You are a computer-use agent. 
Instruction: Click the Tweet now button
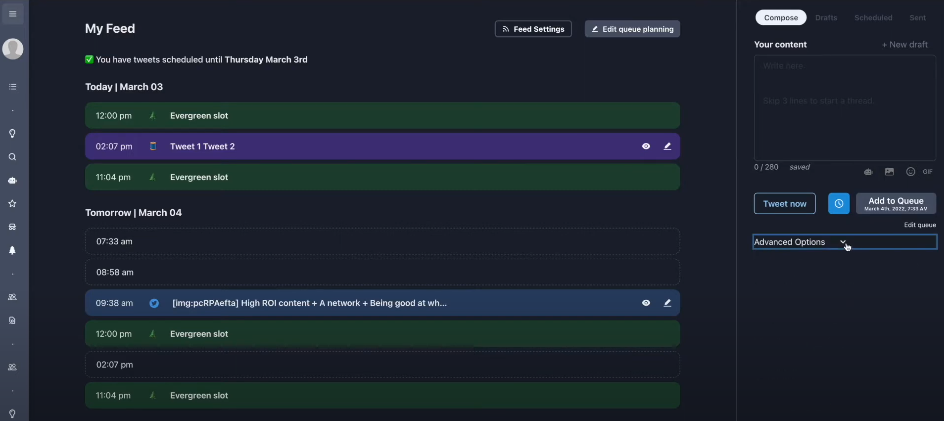784,203
